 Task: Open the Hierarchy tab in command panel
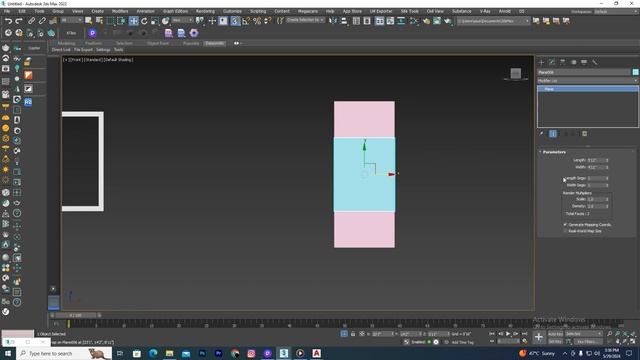[x=563, y=62]
